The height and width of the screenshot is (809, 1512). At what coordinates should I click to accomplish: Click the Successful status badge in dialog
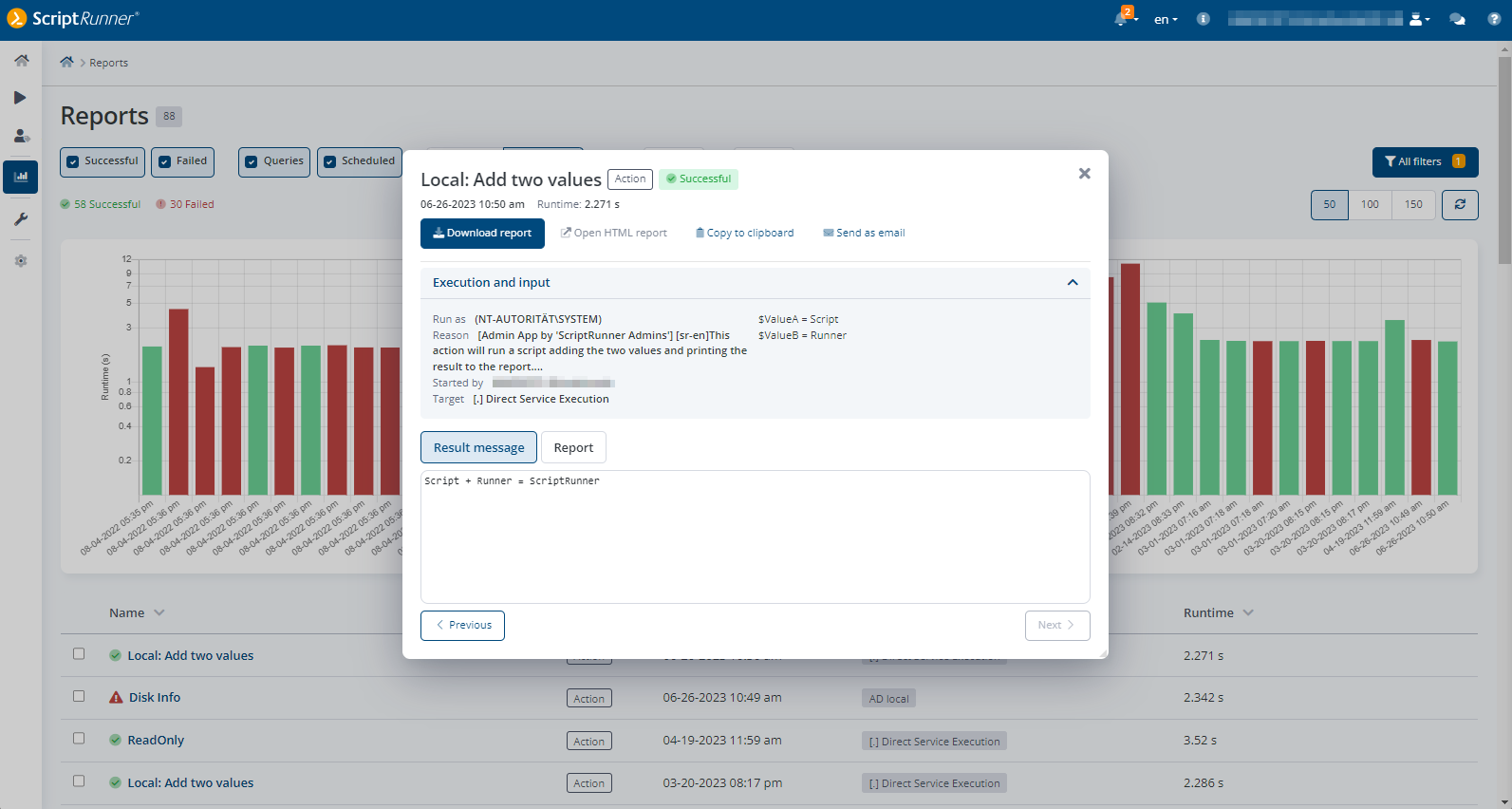[699, 179]
